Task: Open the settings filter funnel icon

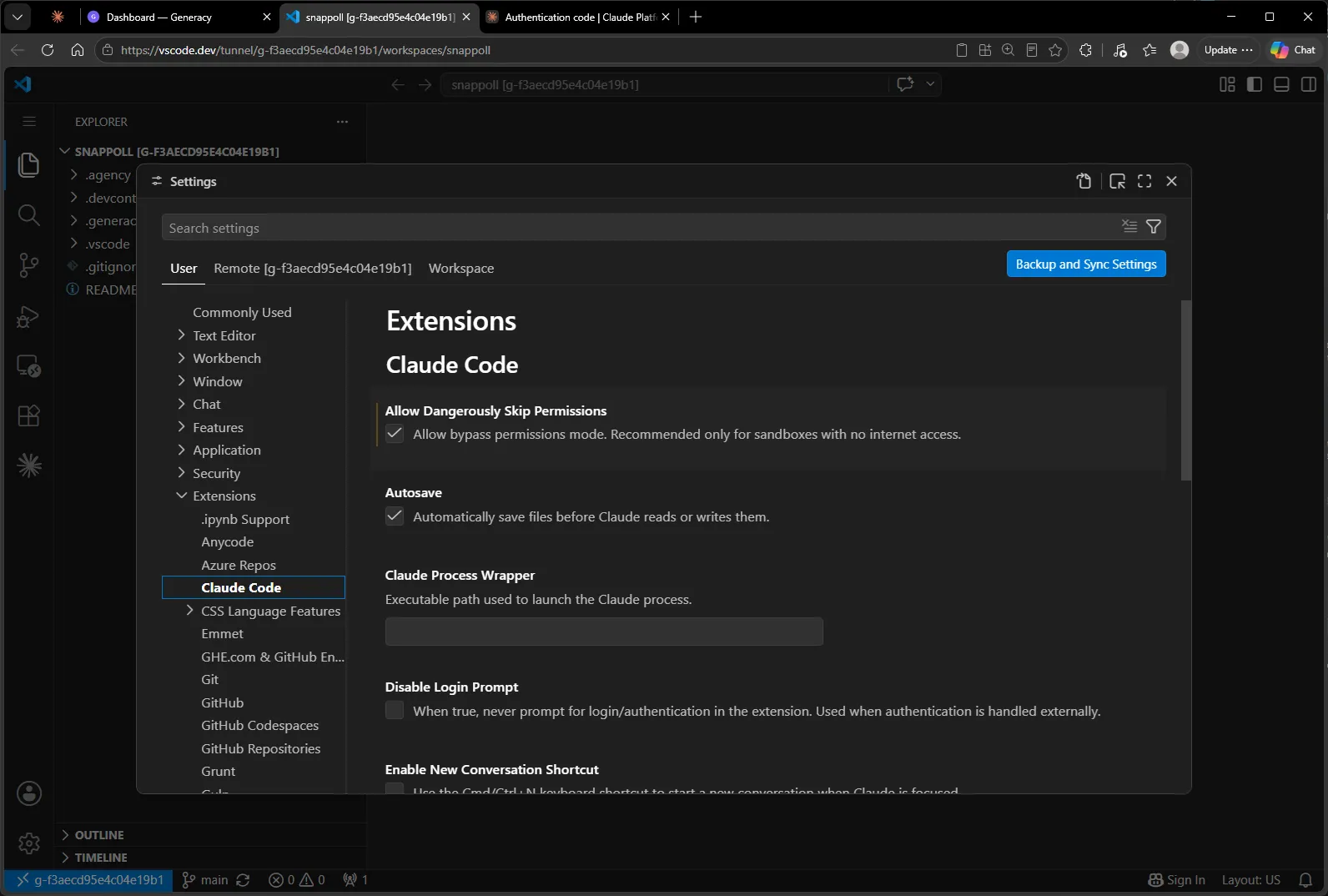Action: coord(1154,227)
